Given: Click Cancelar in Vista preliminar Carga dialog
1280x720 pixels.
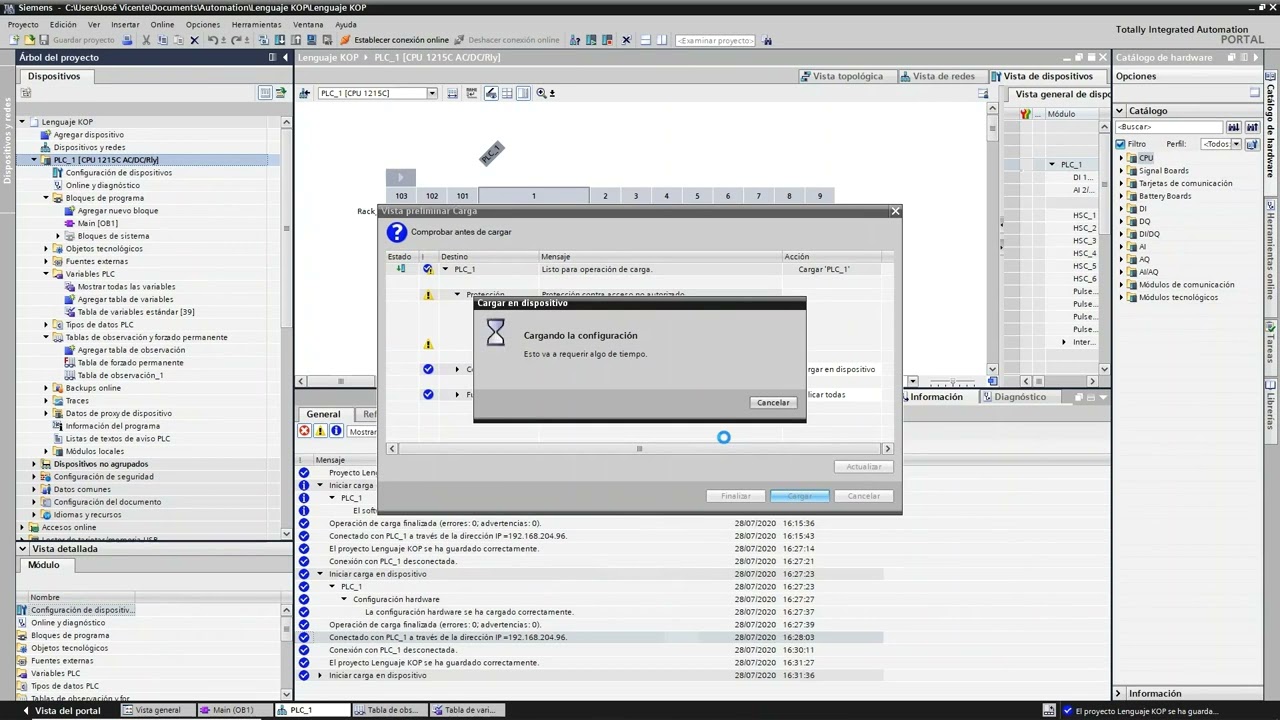Looking at the screenshot, I should click(864, 496).
